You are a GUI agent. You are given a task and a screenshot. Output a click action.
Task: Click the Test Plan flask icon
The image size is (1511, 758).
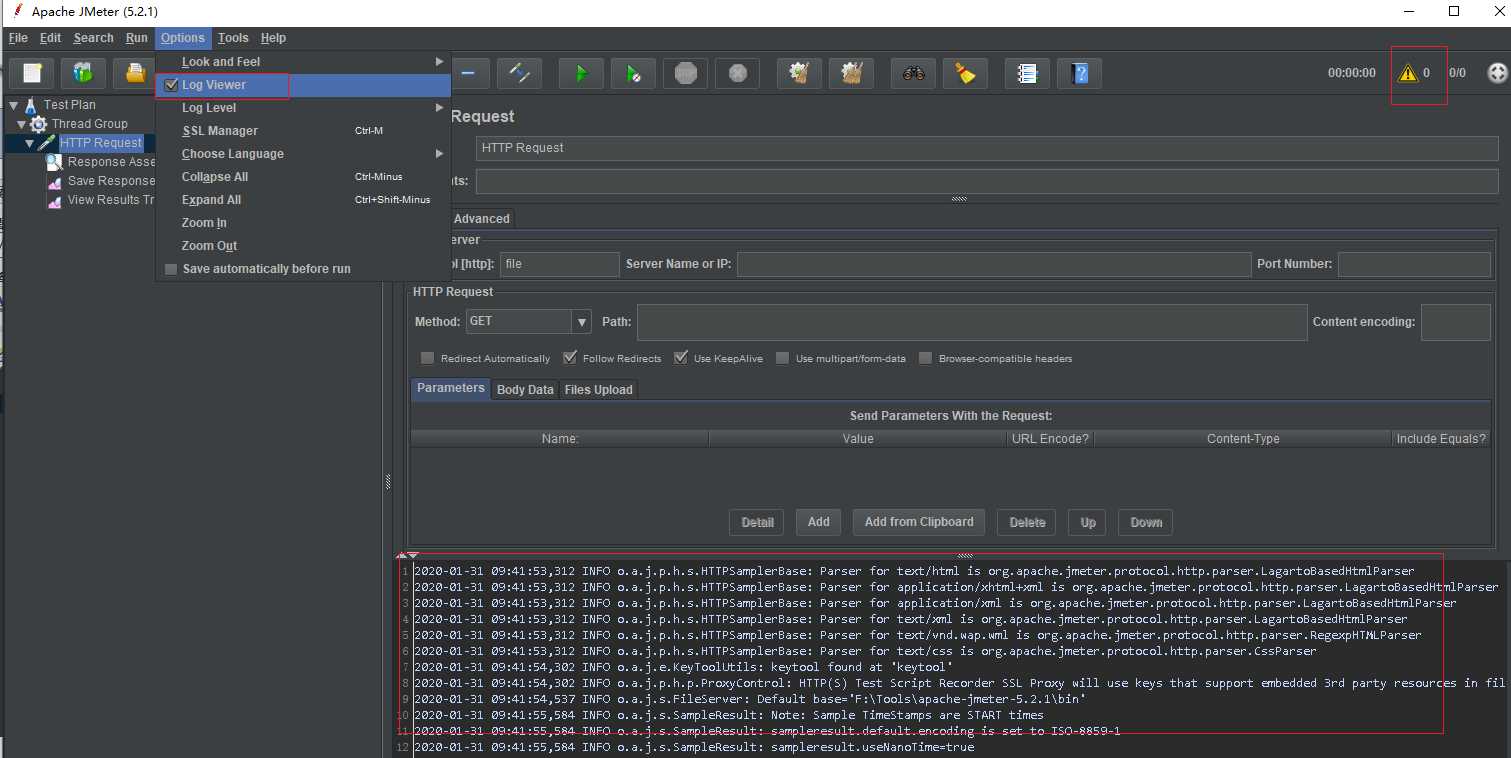pos(31,105)
